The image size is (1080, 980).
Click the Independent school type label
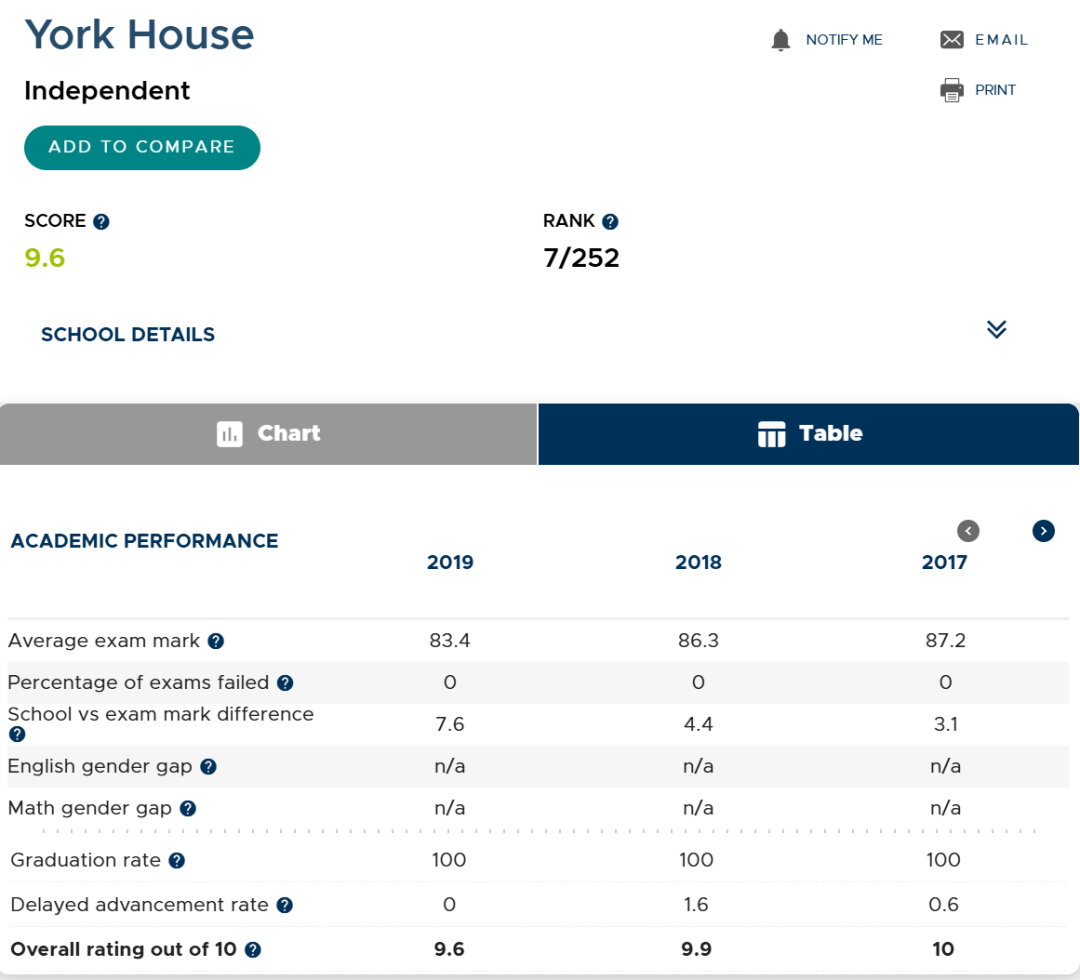[x=107, y=91]
